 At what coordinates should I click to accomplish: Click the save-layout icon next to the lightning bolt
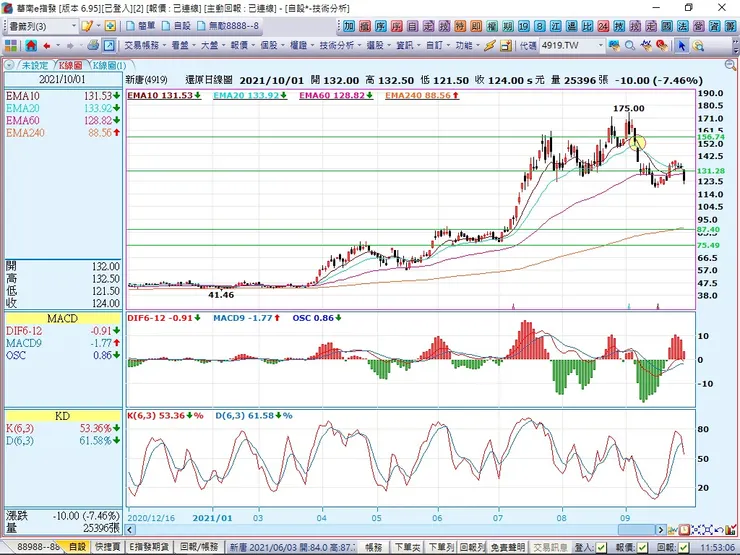pos(505,46)
